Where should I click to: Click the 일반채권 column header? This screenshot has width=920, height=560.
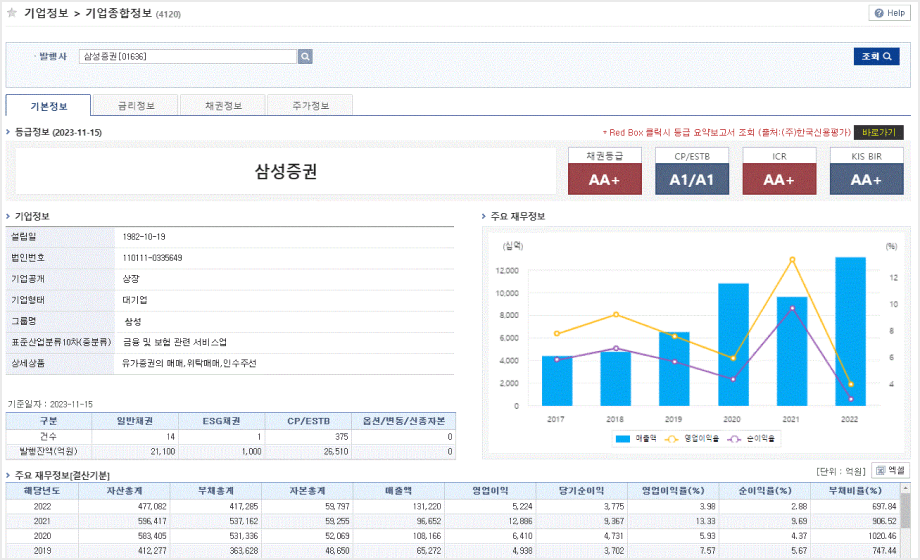pyautogui.click(x=135, y=421)
